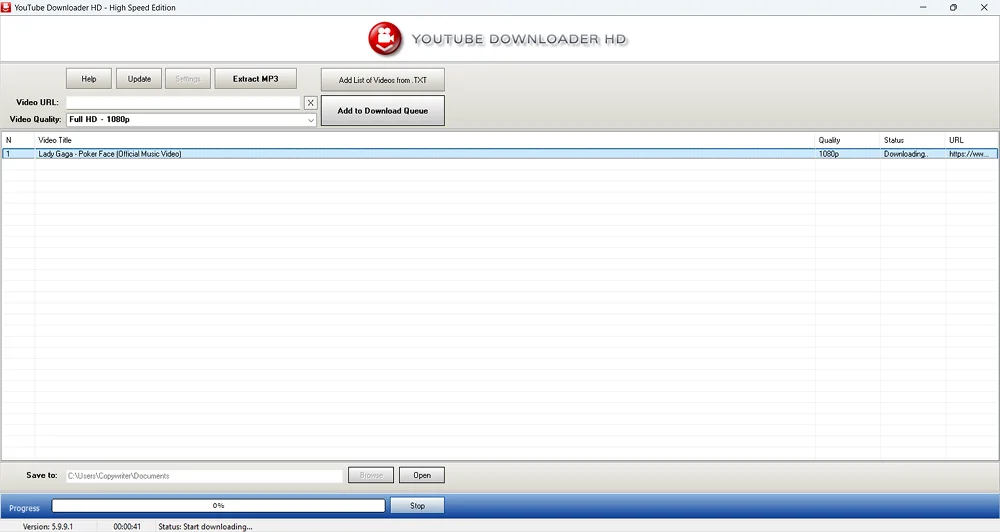Click the 1080p quality cell in row 1
The height and width of the screenshot is (532, 1000).
coord(829,154)
